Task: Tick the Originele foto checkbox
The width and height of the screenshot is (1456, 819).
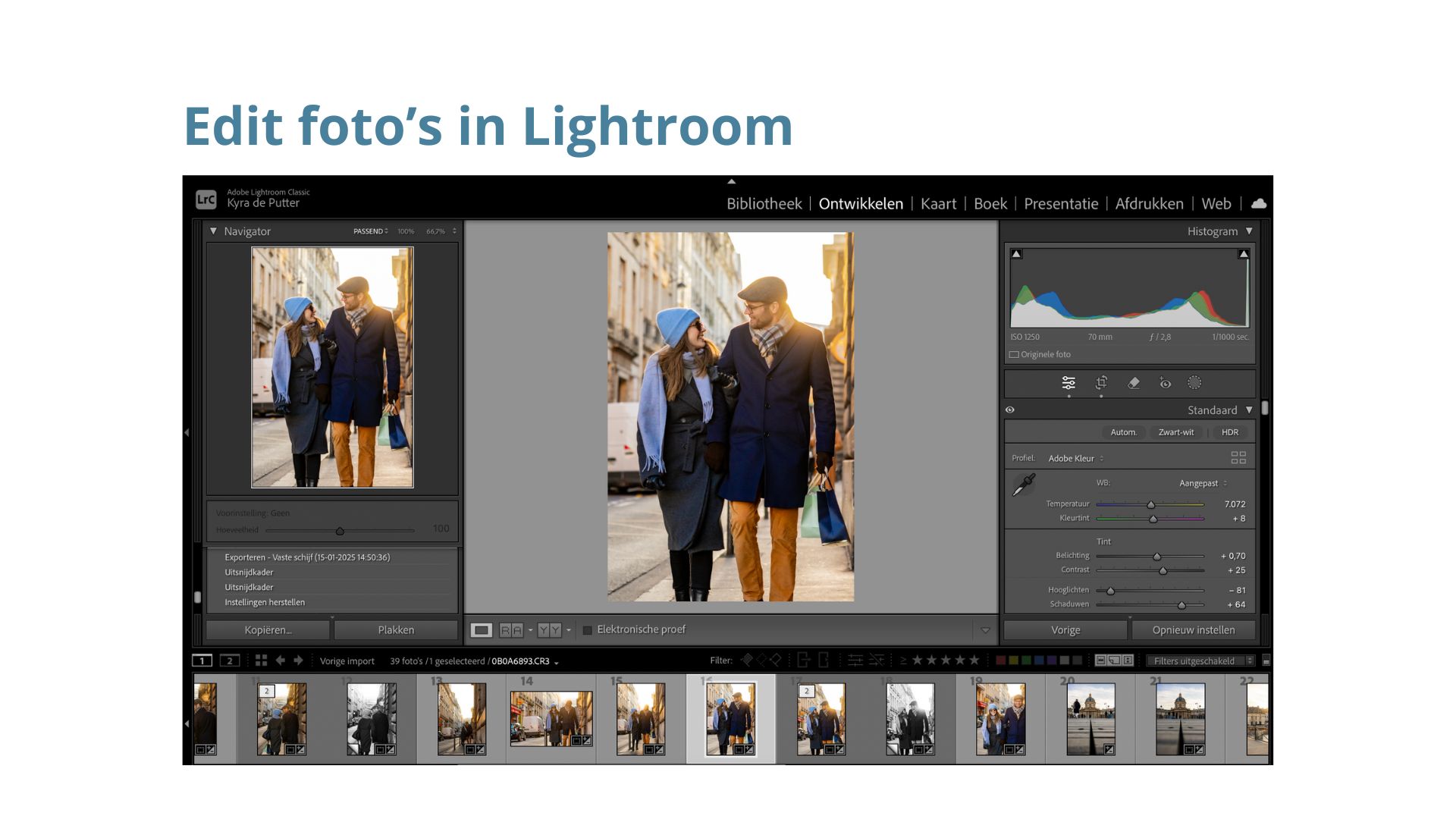Action: coord(1014,354)
